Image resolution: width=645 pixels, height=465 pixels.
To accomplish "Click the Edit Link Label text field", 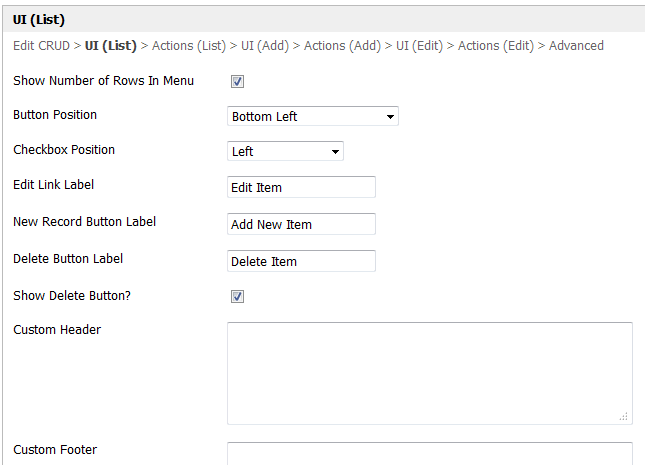I will coord(301,188).
